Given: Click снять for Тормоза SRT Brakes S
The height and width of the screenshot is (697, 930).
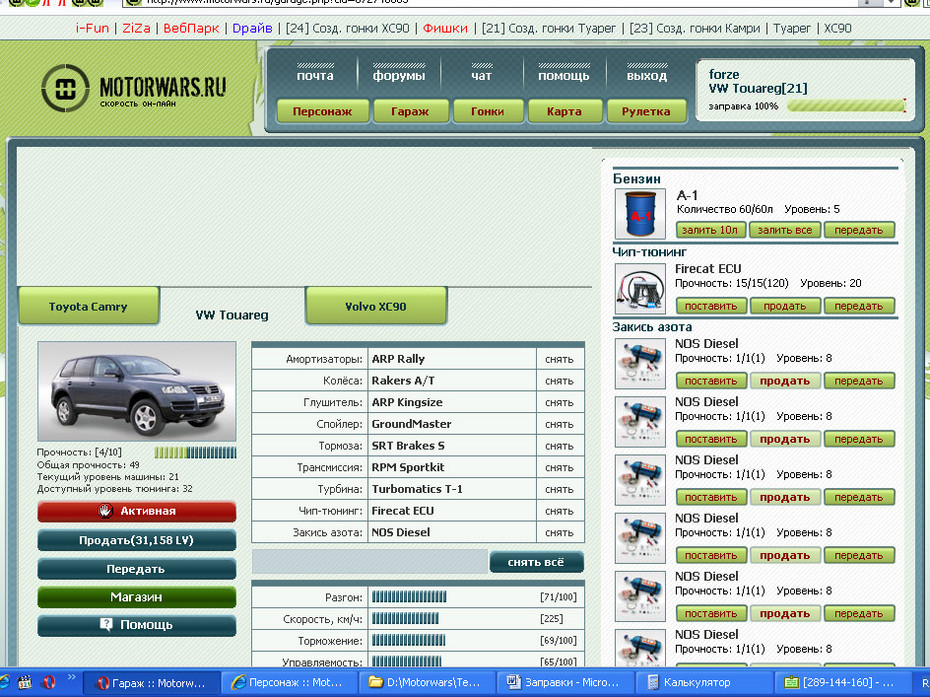Looking at the screenshot, I should click(x=559, y=445).
